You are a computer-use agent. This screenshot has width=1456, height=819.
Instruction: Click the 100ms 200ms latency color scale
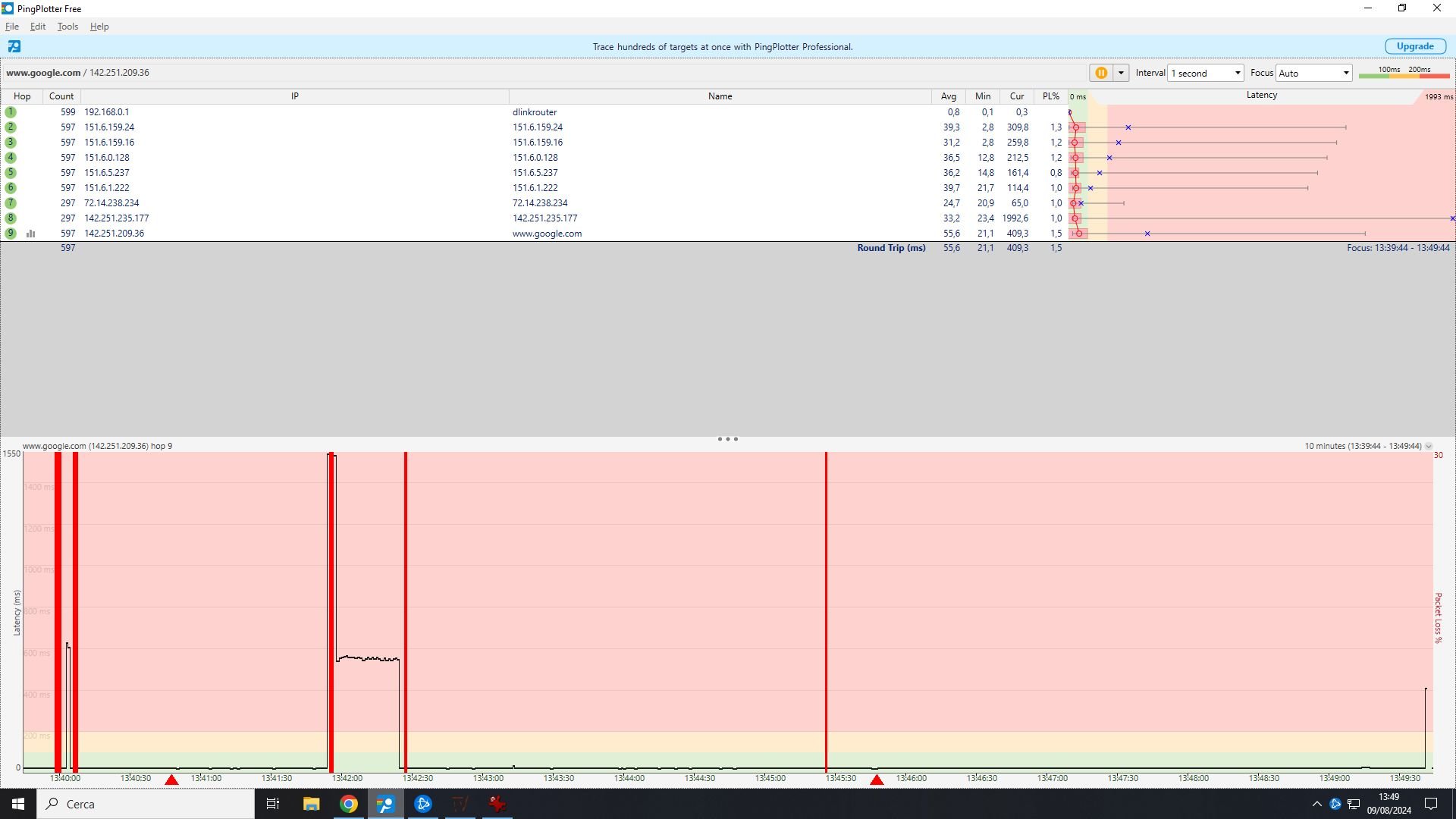(x=1404, y=72)
